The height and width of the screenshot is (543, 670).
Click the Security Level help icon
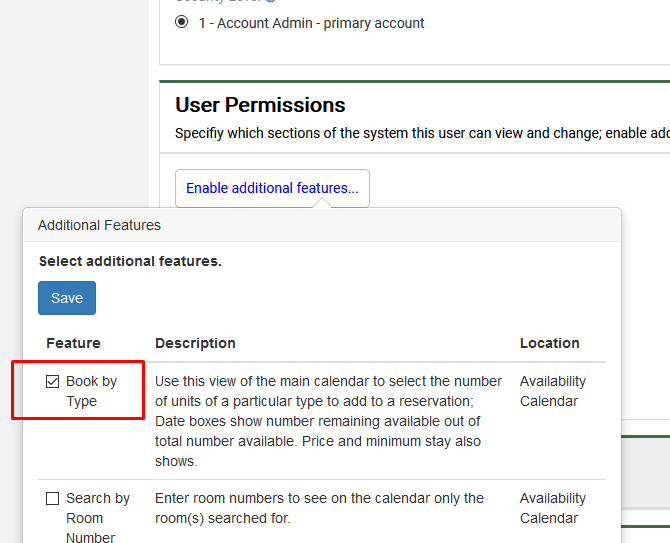272,1
